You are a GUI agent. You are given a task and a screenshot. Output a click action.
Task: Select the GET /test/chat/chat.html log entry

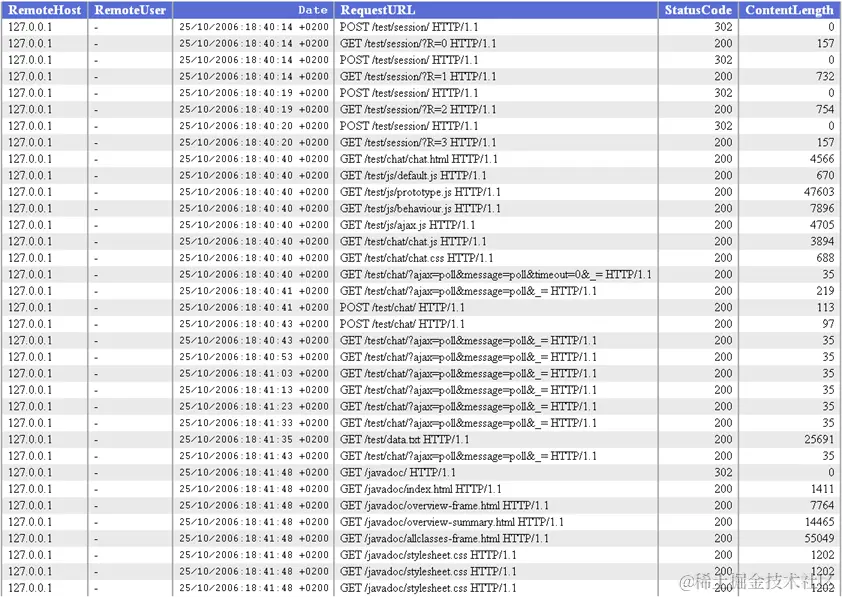point(420,159)
